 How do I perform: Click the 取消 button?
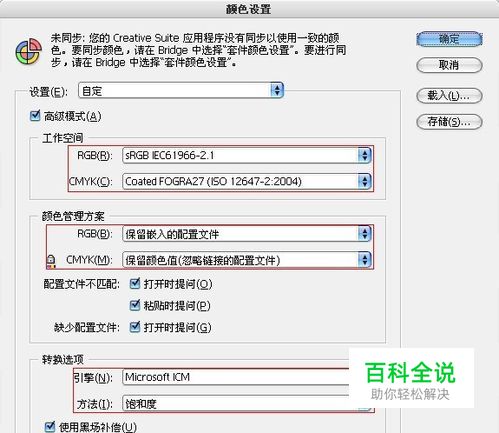tap(449, 65)
